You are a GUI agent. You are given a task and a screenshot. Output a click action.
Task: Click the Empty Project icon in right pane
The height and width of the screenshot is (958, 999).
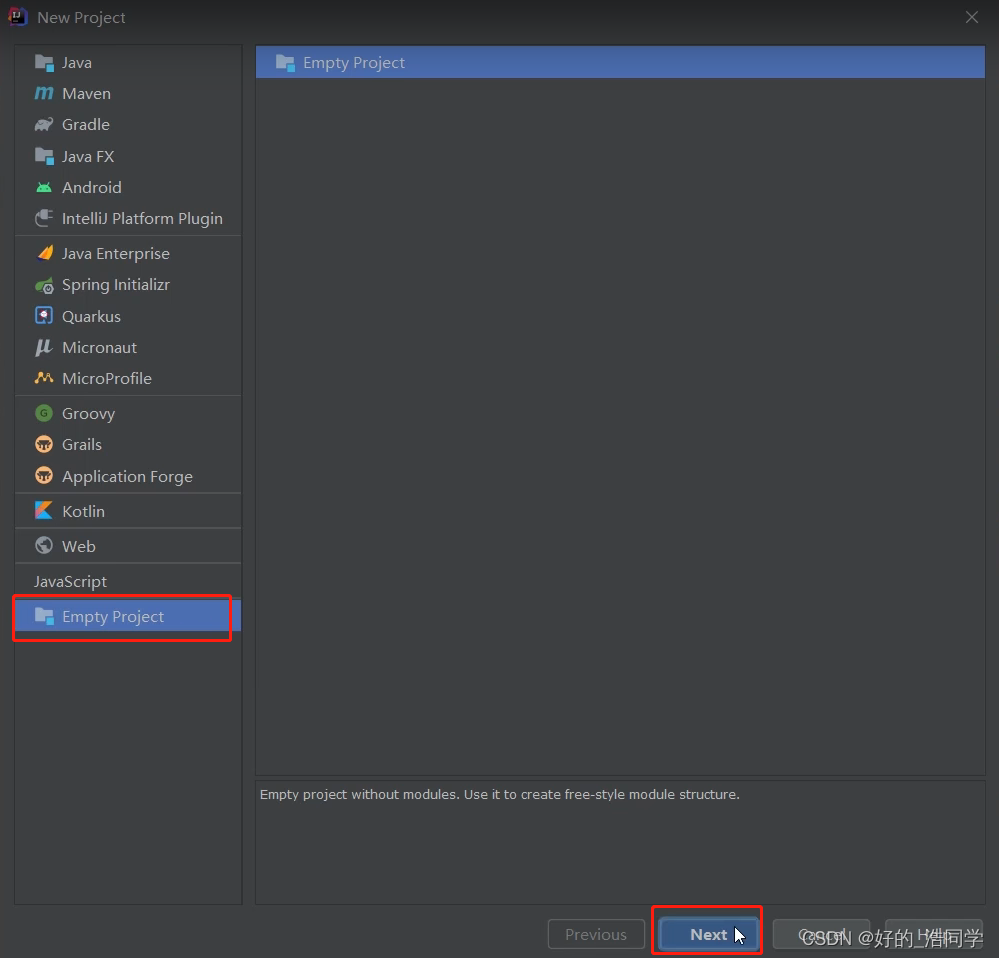pyautogui.click(x=285, y=62)
